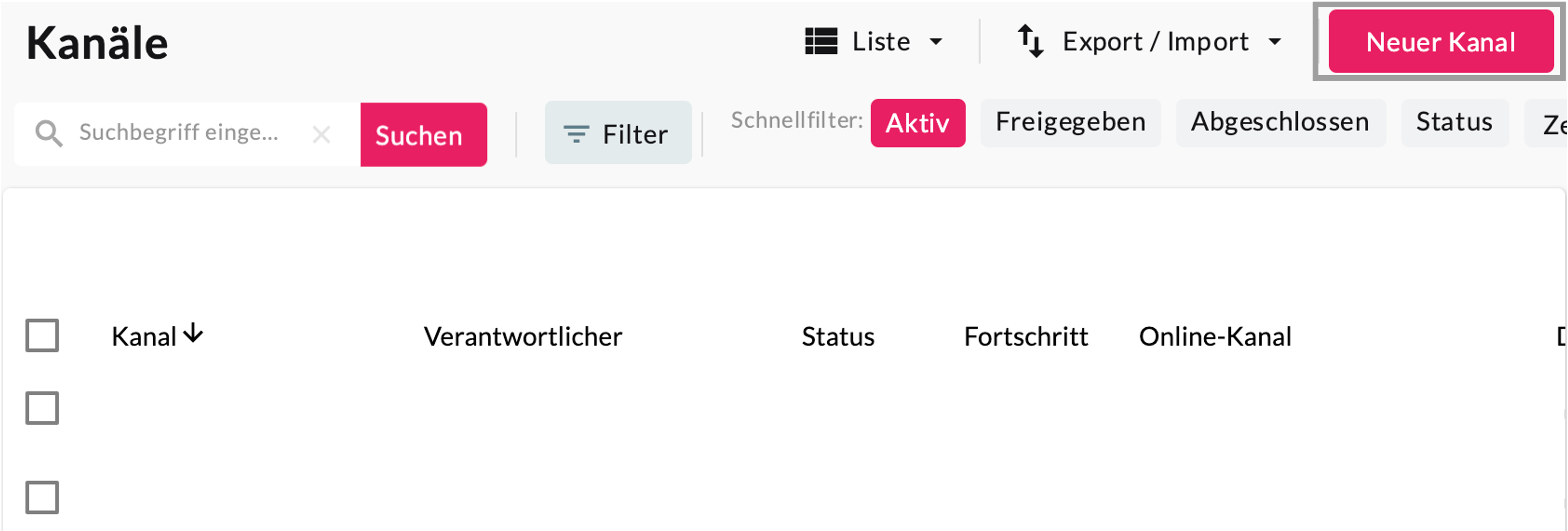Click the magnifying glass search icon

point(49,133)
